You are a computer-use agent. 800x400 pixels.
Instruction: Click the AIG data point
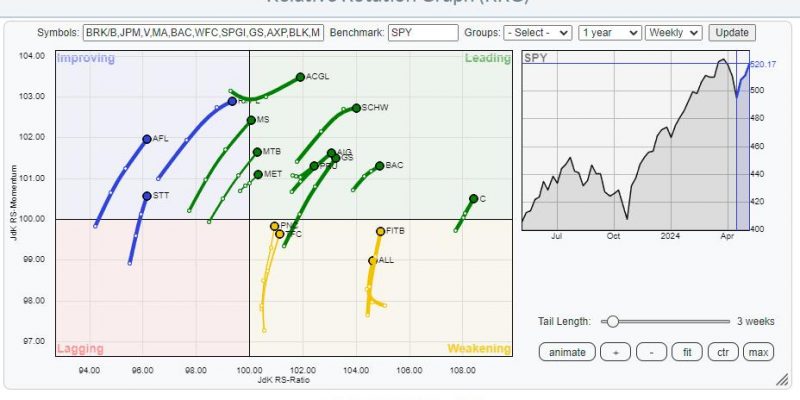332,153
